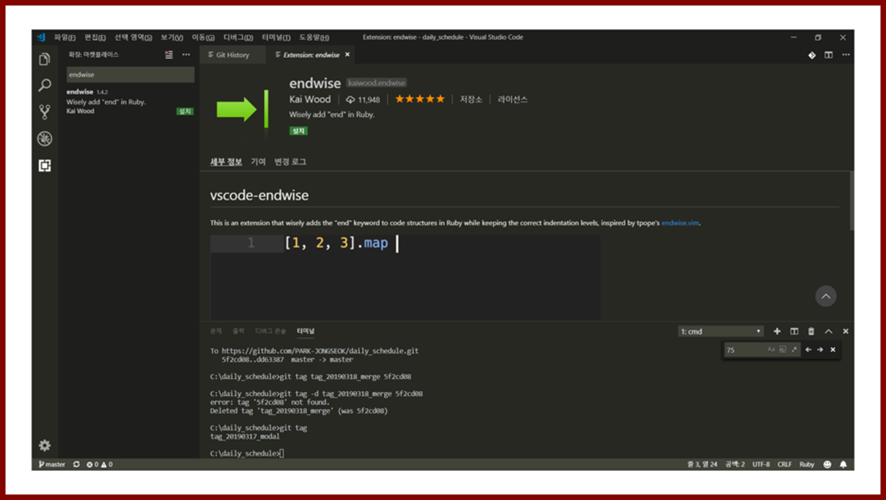
Task: Synchronize changes icon in status bar
Action: [76, 464]
